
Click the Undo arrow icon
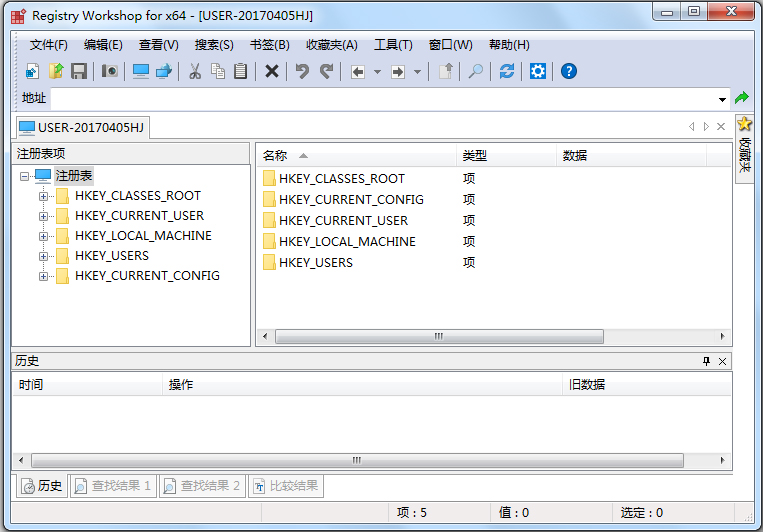[x=301, y=71]
